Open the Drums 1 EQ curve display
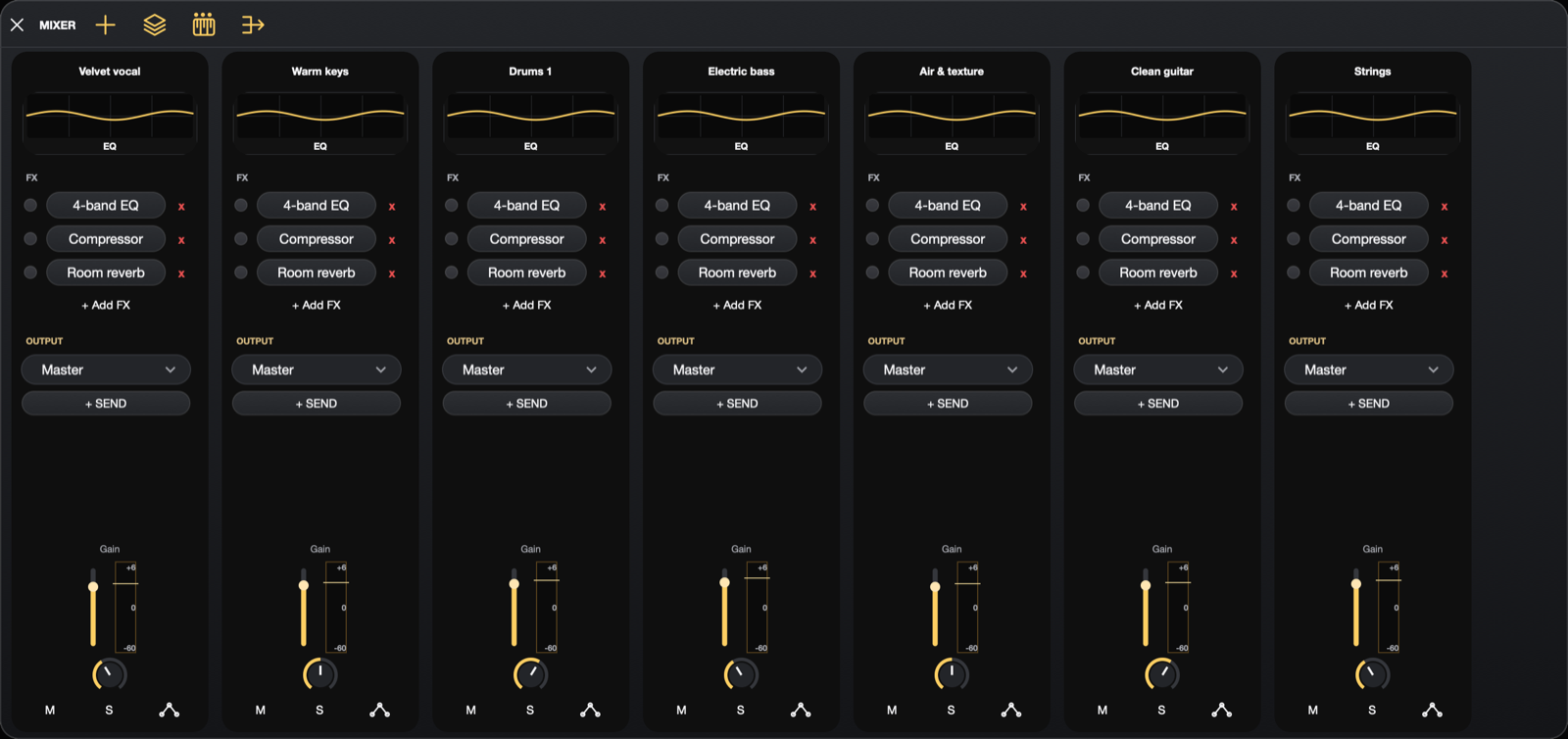1568x739 pixels. [531, 123]
